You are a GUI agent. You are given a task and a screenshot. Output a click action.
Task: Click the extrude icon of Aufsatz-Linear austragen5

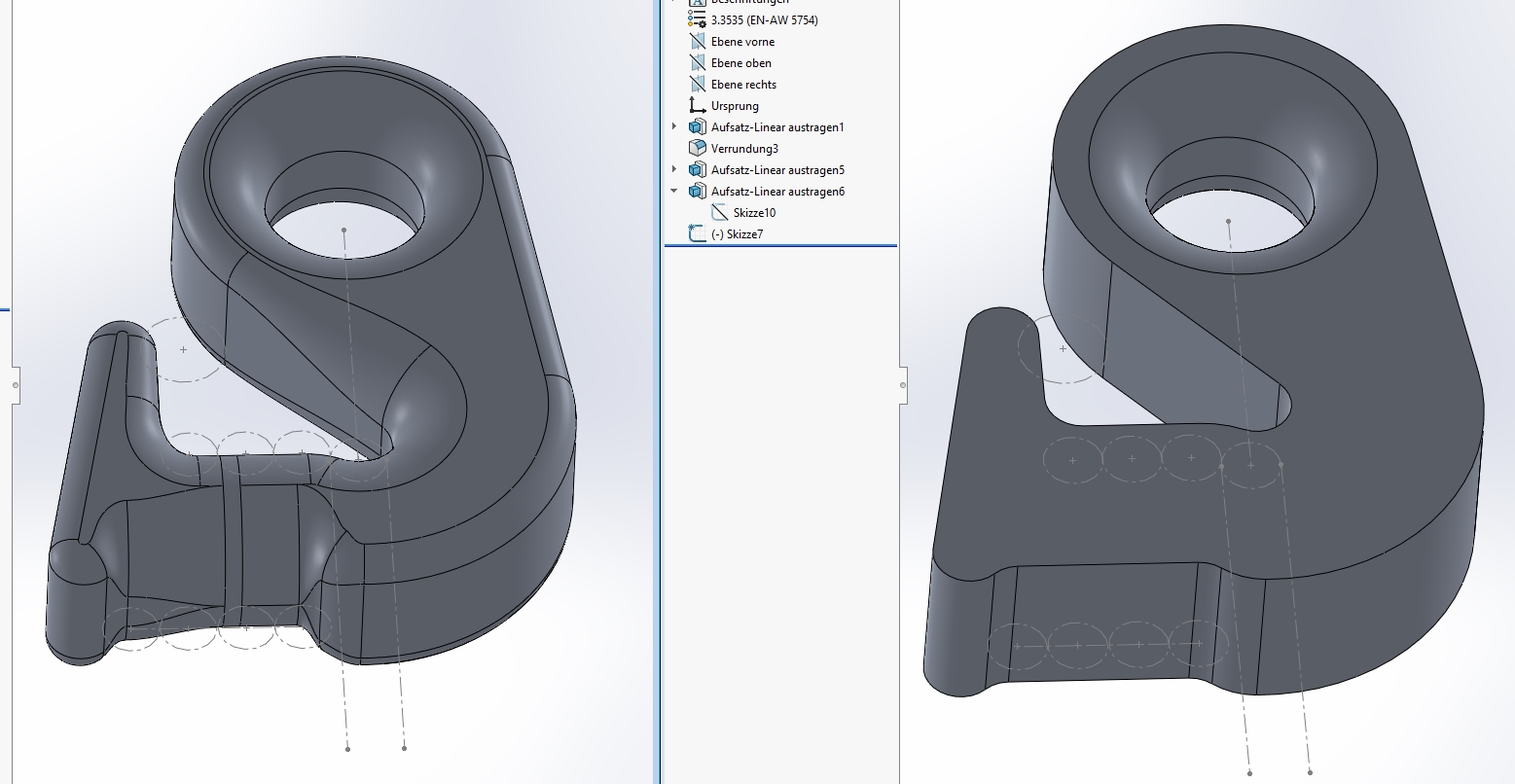tap(697, 170)
